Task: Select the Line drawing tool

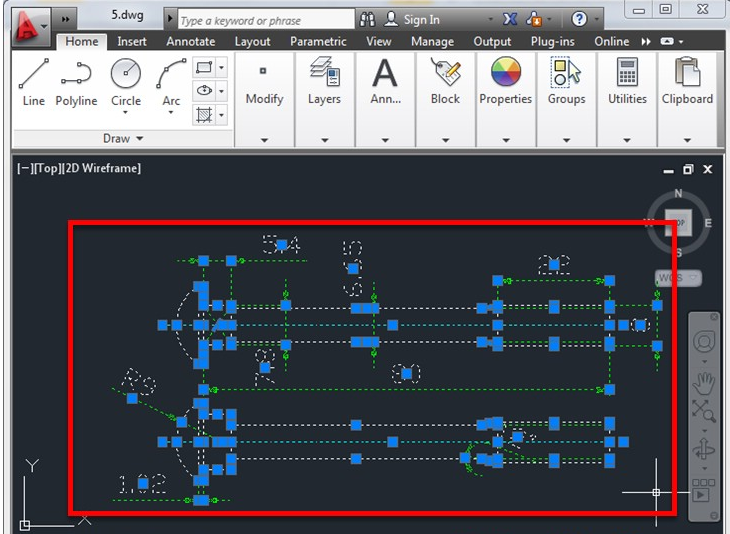Action: [x=34, y=82]
